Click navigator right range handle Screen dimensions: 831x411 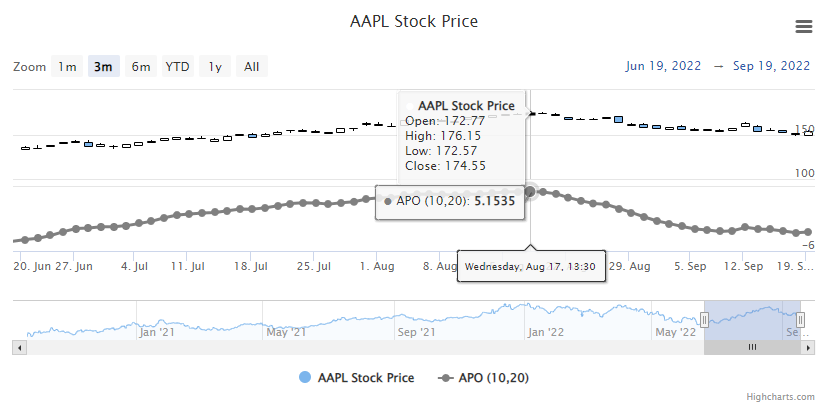pos(800,319)
